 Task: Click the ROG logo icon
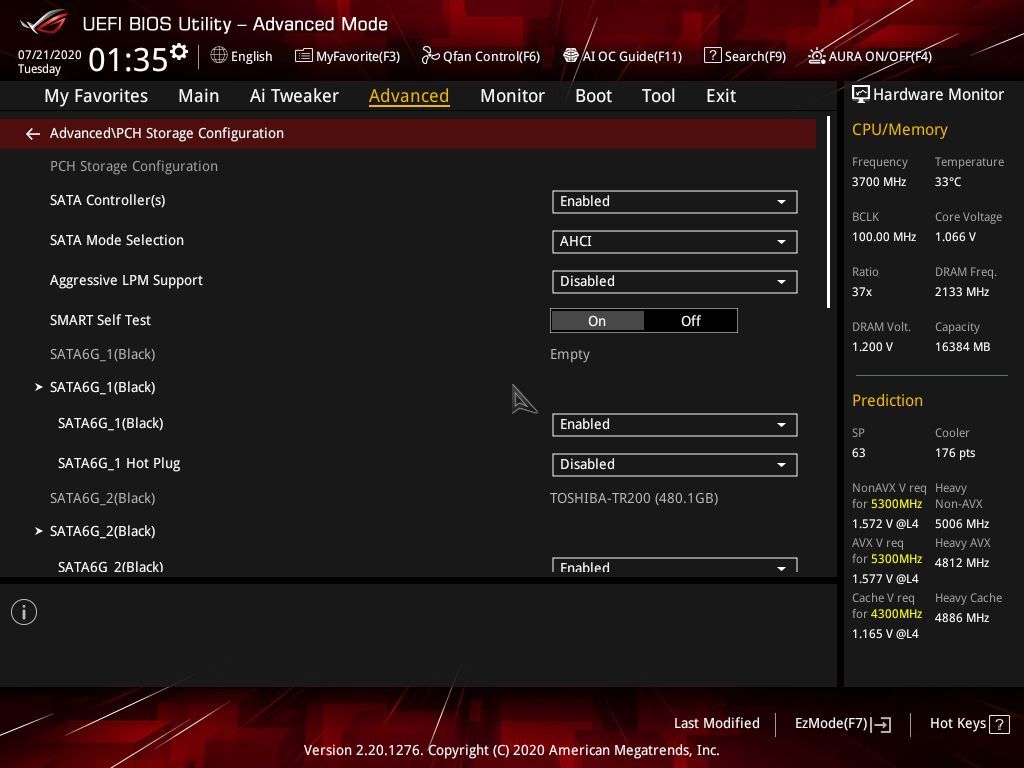pos(43,22)
